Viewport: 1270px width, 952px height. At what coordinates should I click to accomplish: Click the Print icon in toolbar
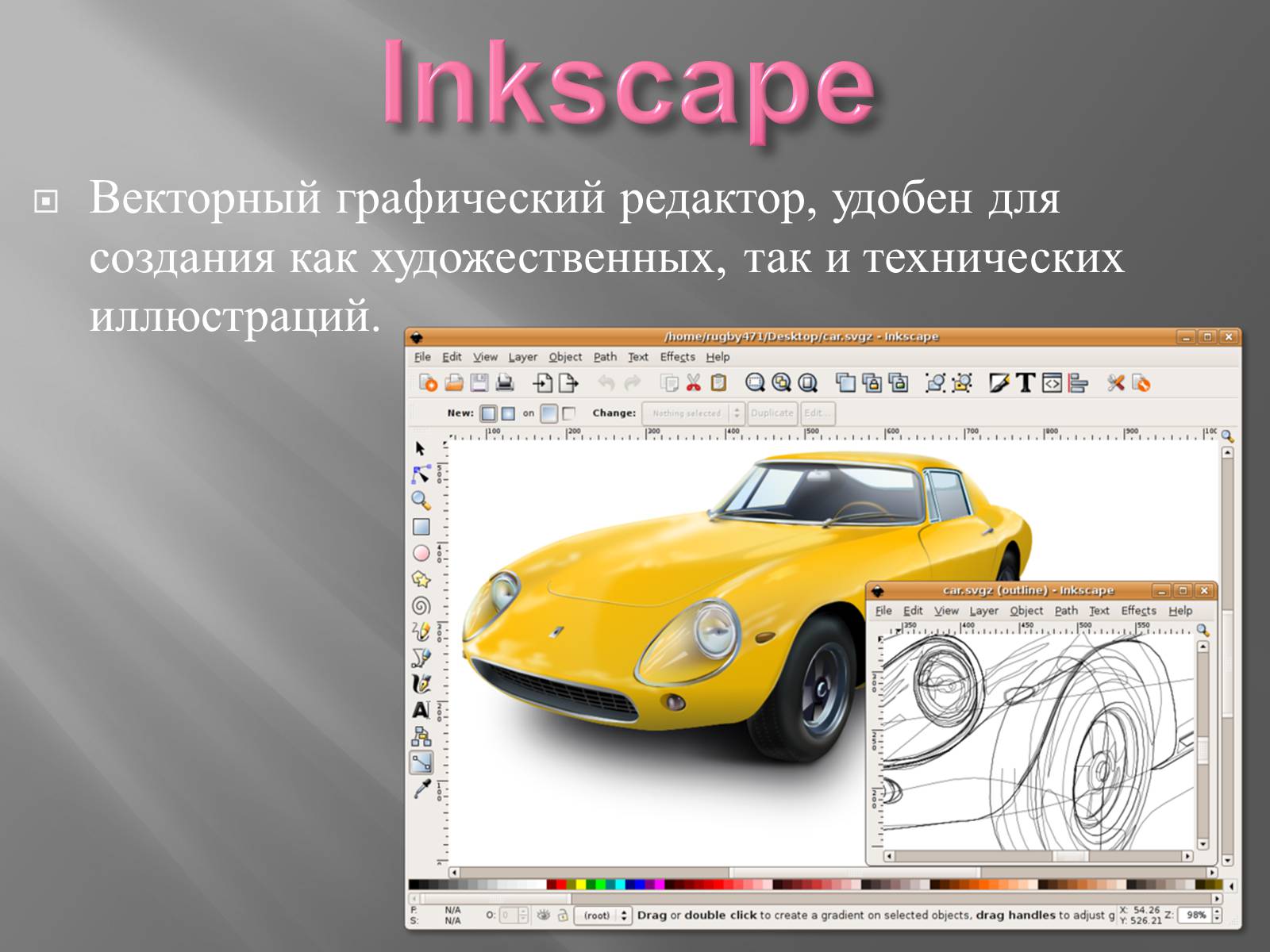pyautogui.click(x=505, y=383)
